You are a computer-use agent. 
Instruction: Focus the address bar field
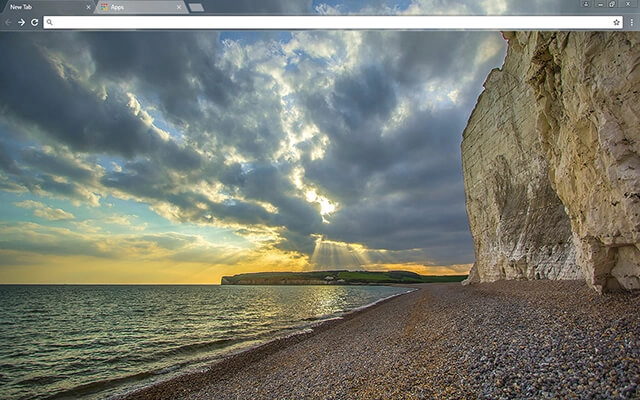333,22
